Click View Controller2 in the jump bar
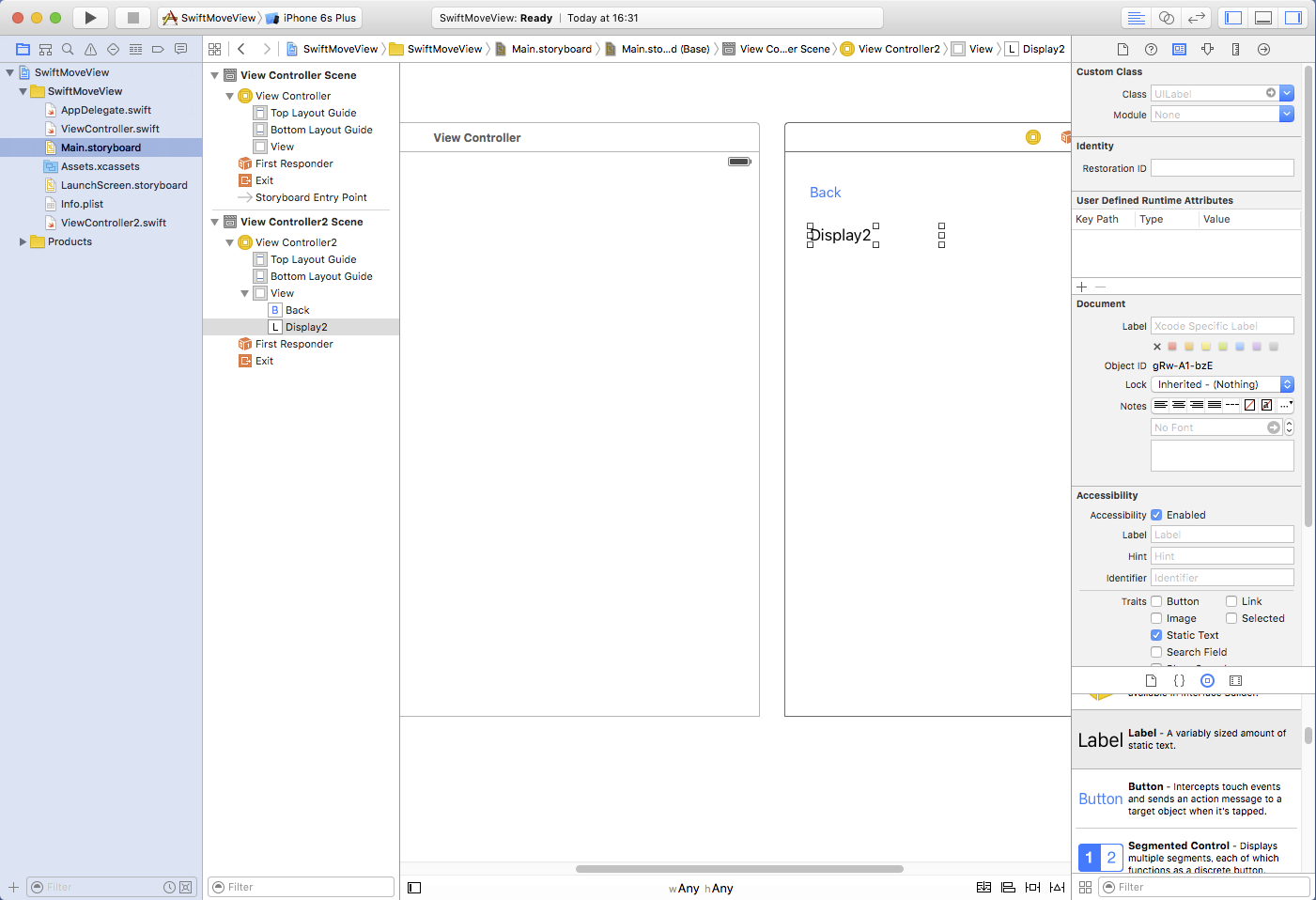This screenshot has width=1316, height=900. pos(898,49)
